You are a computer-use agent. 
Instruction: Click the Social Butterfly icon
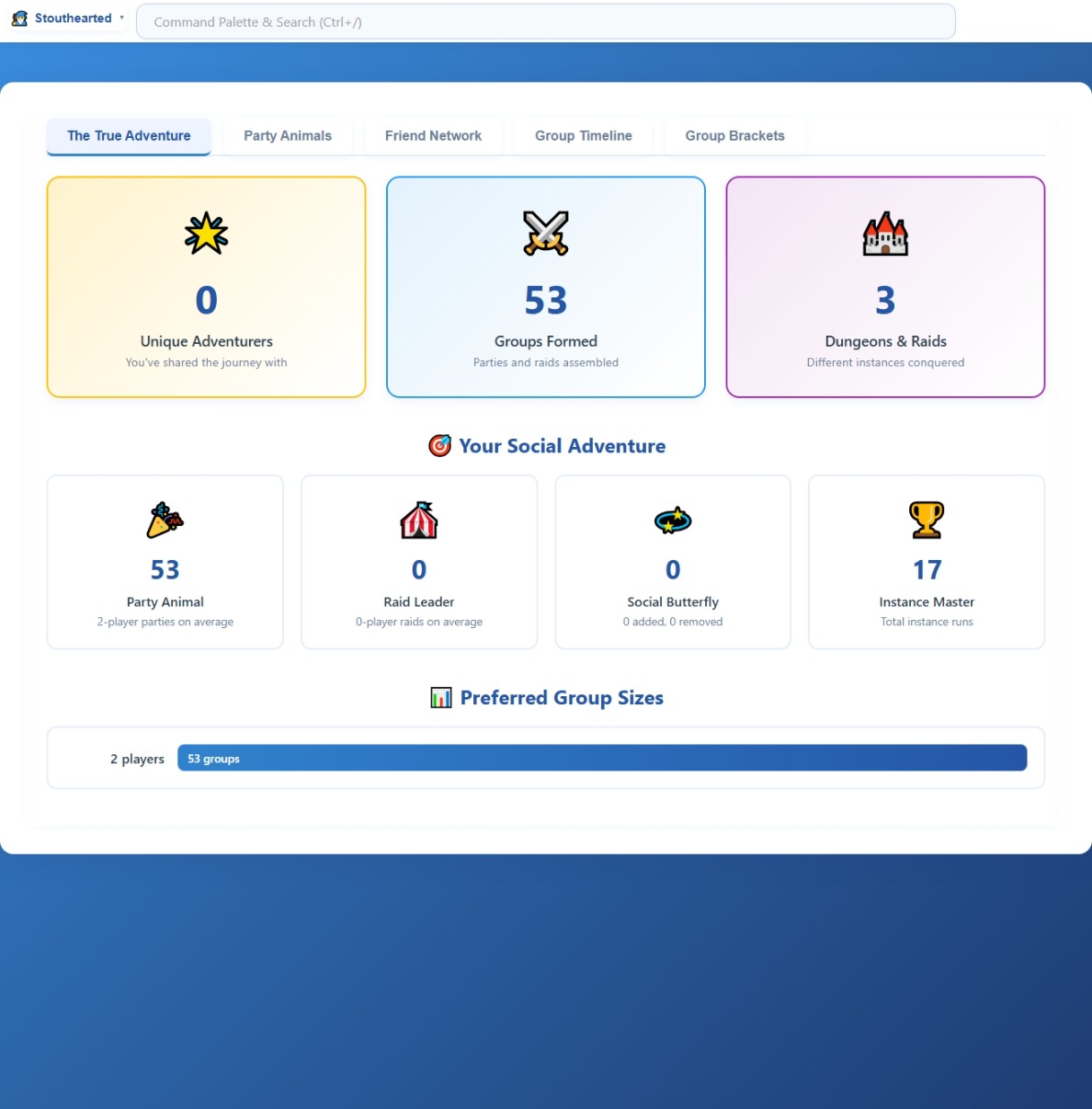673,520
